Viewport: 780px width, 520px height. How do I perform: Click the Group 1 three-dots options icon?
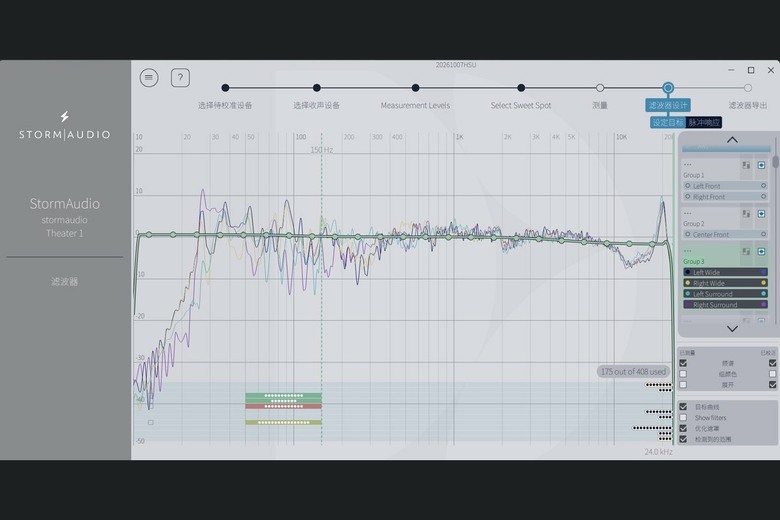point(687,165)
